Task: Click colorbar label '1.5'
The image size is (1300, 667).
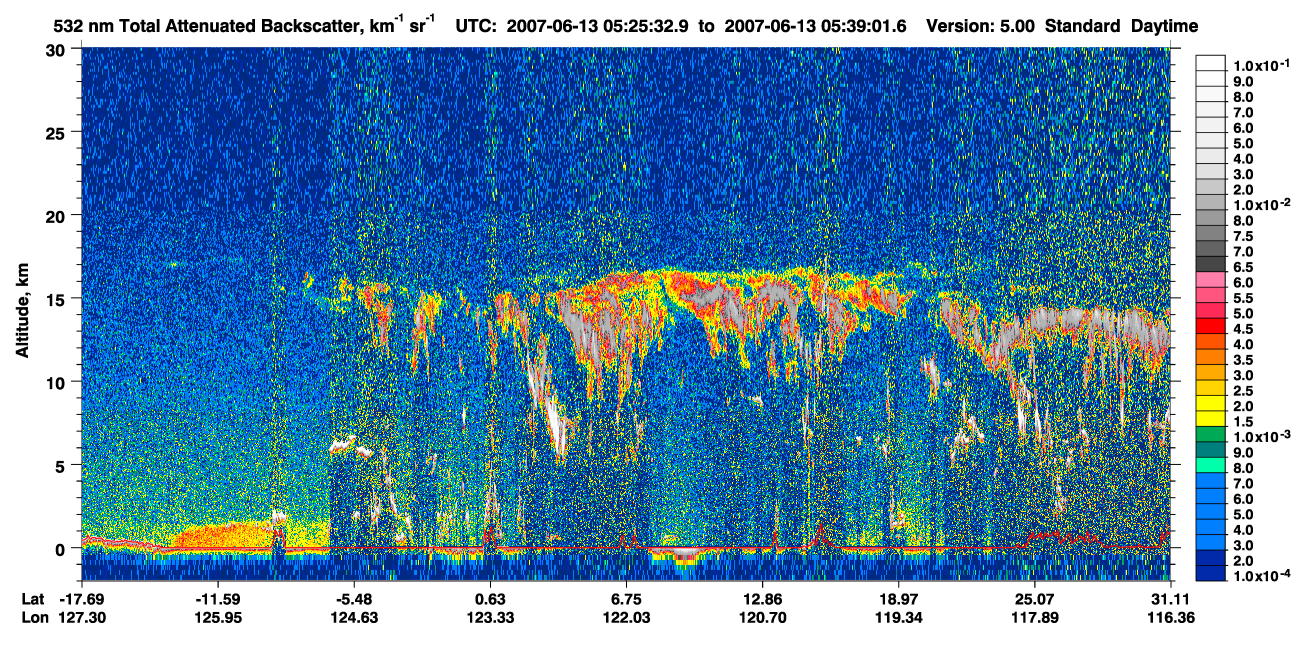Action: 1245,423
